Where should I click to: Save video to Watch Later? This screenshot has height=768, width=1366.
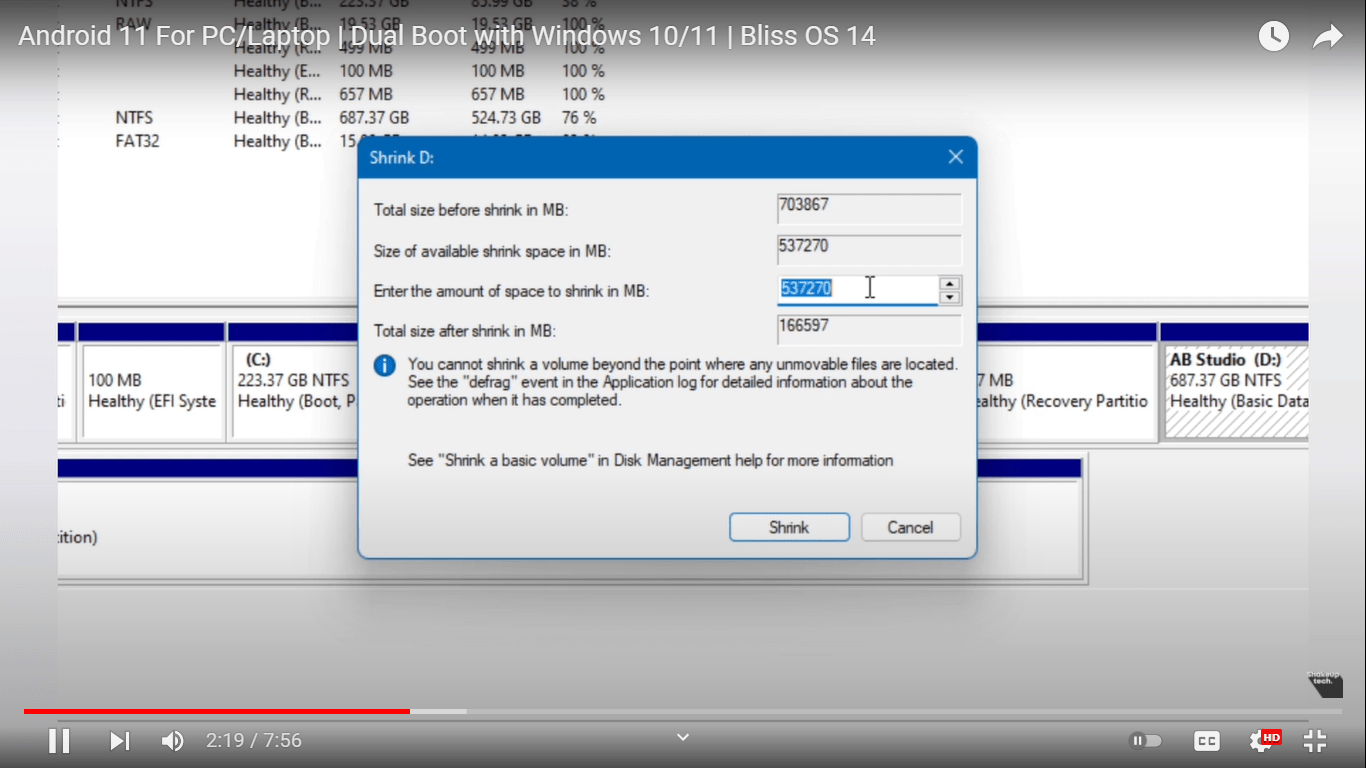click(1273, 35)
